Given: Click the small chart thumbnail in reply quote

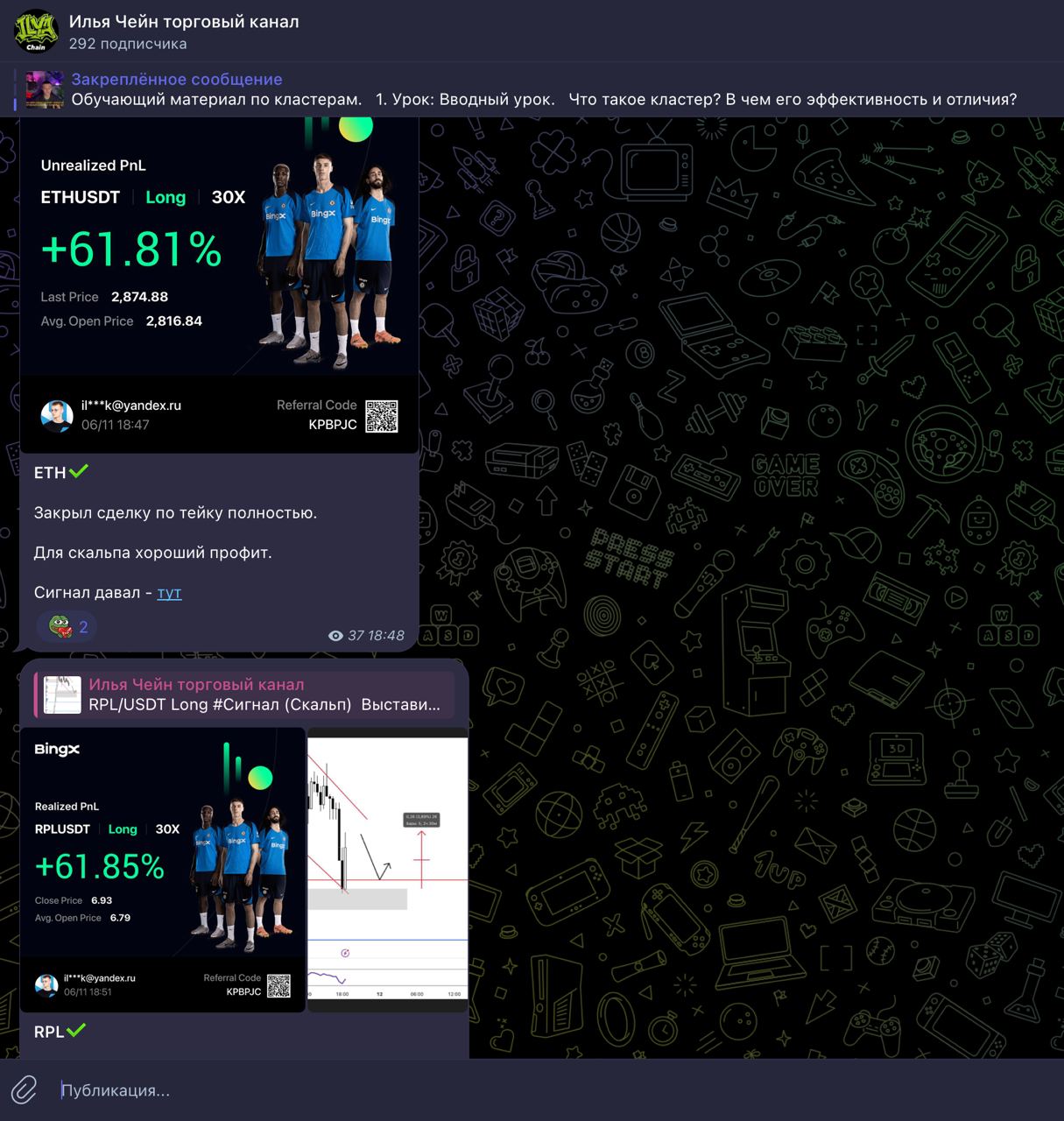Looking at the screenshot, I should [x=62, y=694].
